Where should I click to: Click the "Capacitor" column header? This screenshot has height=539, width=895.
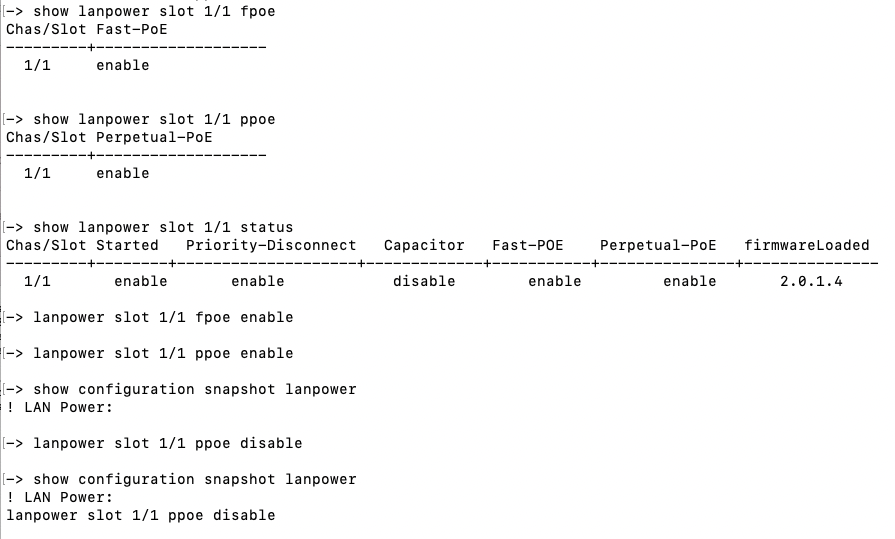click(424, 245)
